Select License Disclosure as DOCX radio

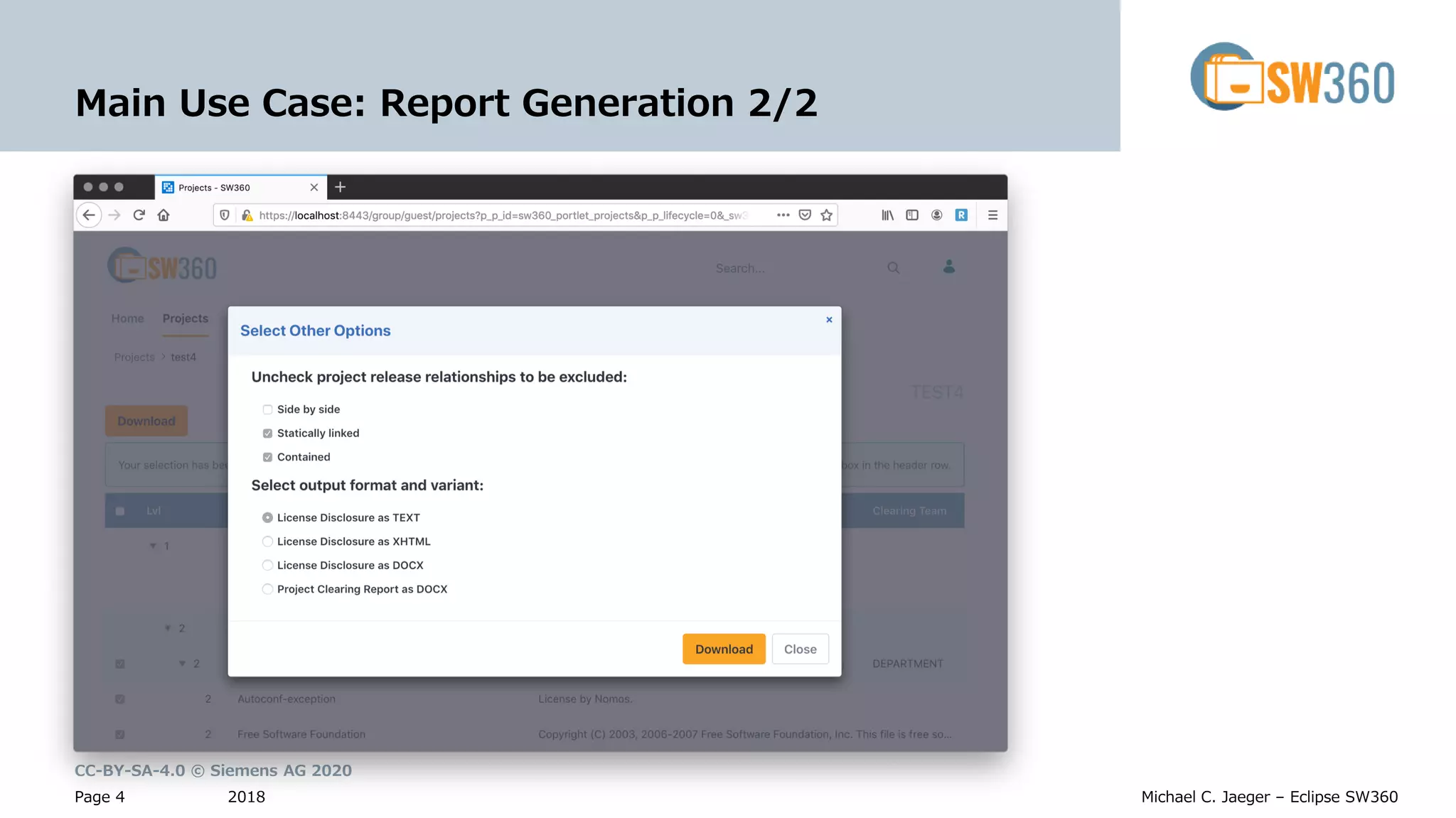(267, 565)
